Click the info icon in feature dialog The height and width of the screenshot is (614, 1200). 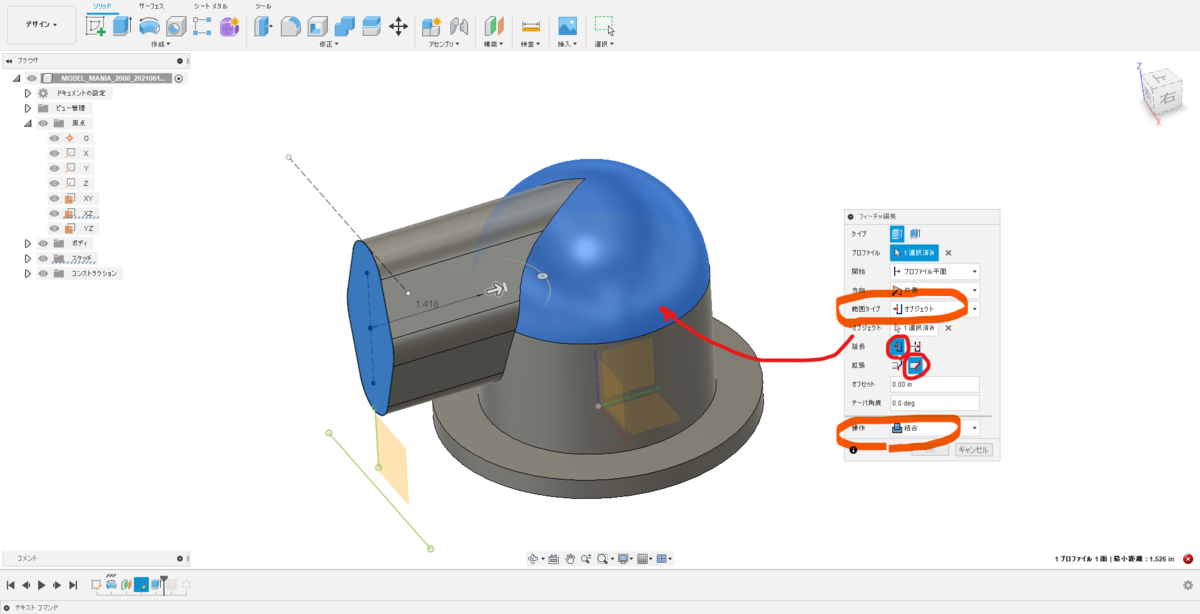tap(853, 449)
